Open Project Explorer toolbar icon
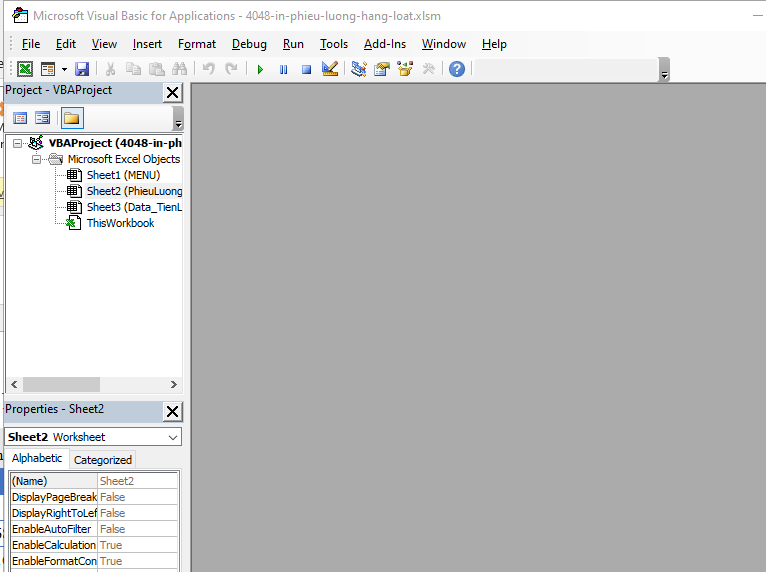The image size is (766, 572). point(359,69)
